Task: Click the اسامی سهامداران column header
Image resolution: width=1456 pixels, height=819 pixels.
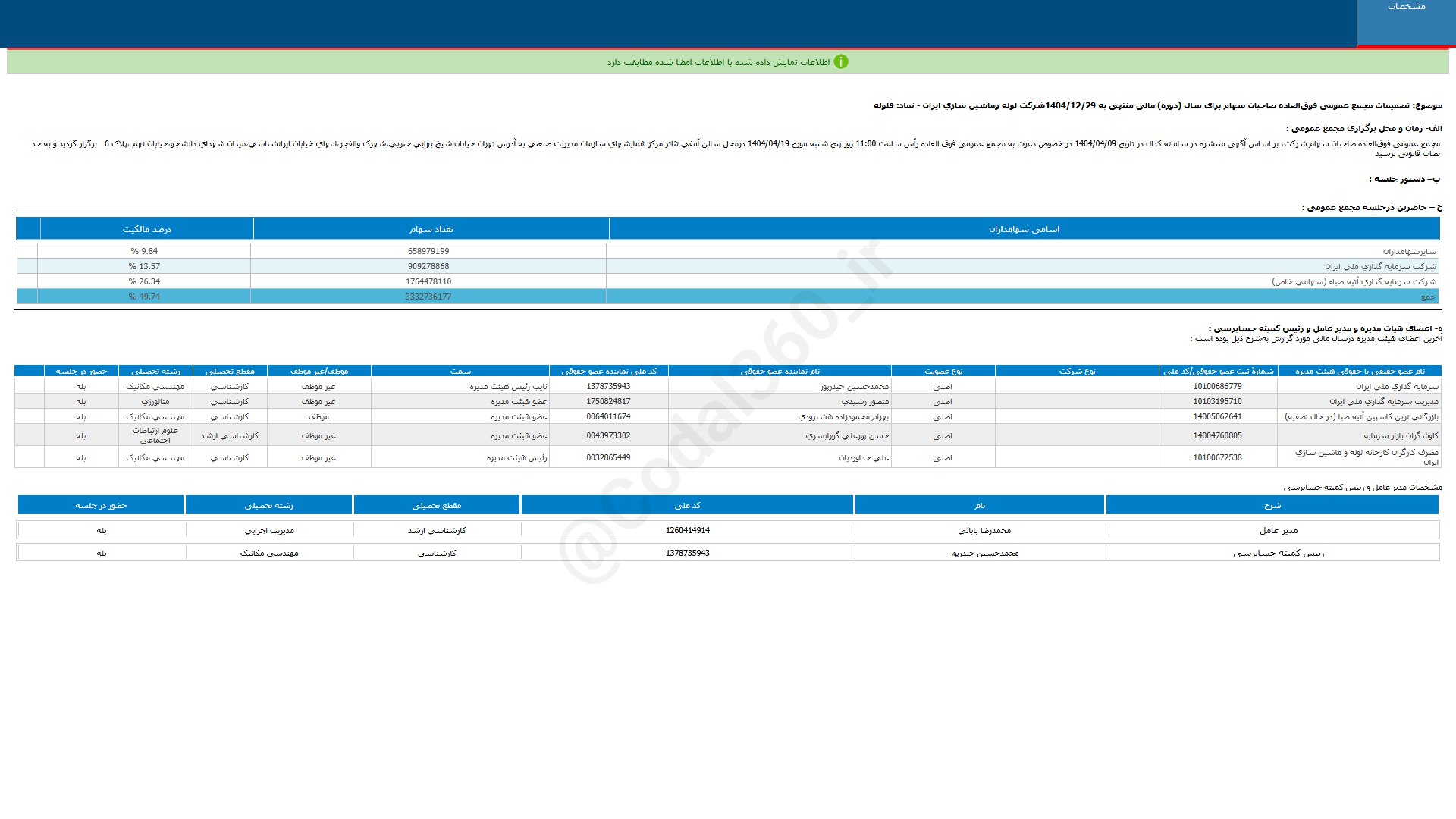Action: pyautogui.click(x=1024, y=229)
